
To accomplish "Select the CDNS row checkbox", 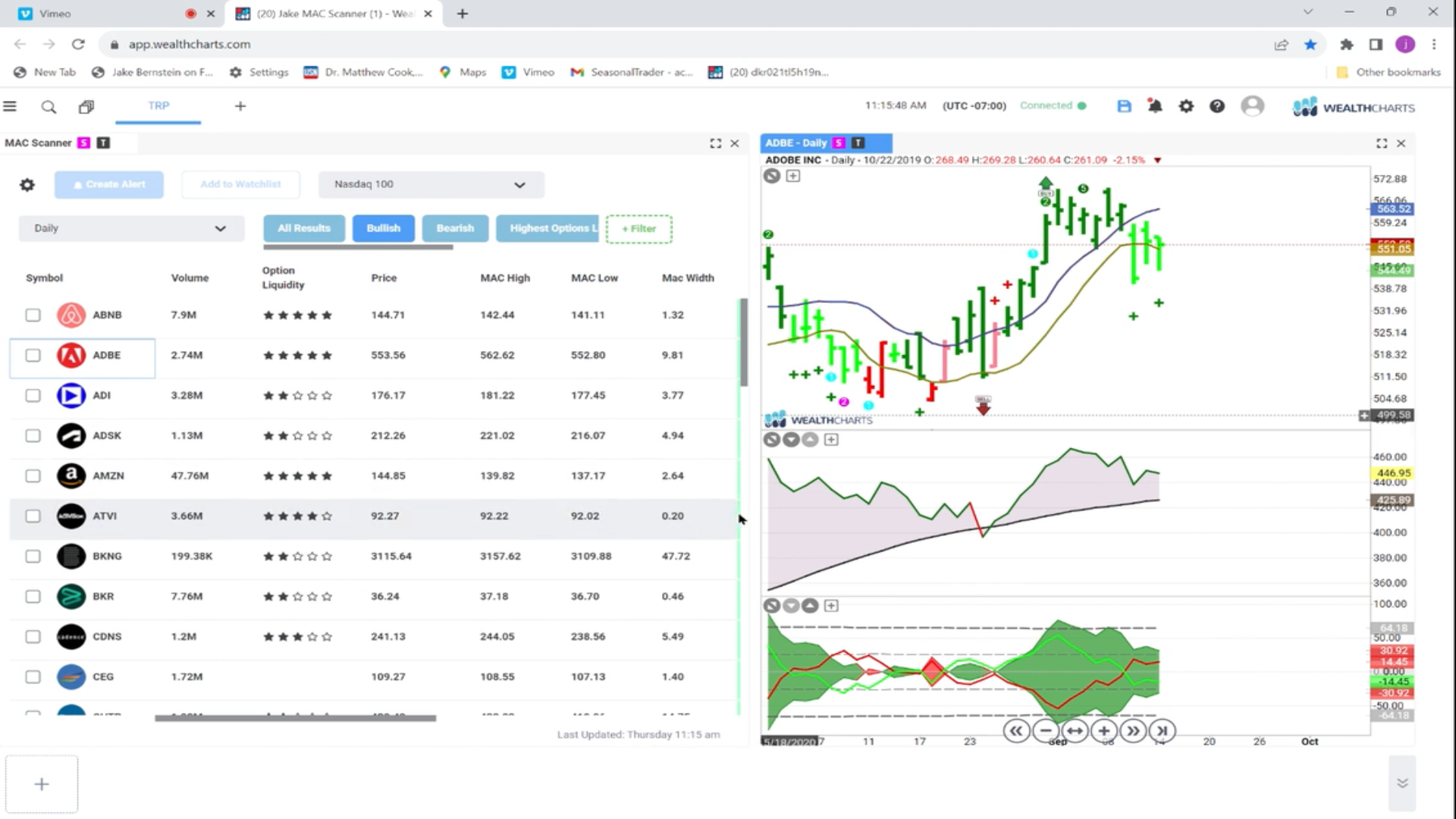I will tap(33, 636).
